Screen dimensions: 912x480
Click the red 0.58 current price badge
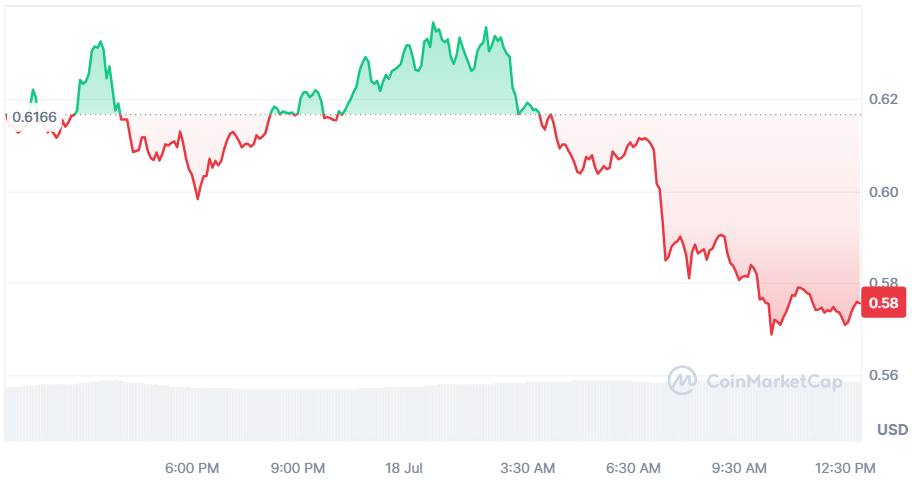[884, 303]
